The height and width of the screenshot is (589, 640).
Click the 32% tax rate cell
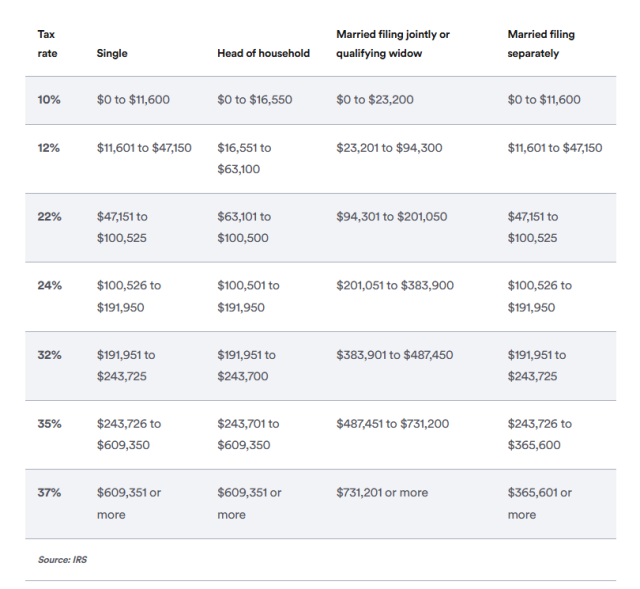coord(49,354)
